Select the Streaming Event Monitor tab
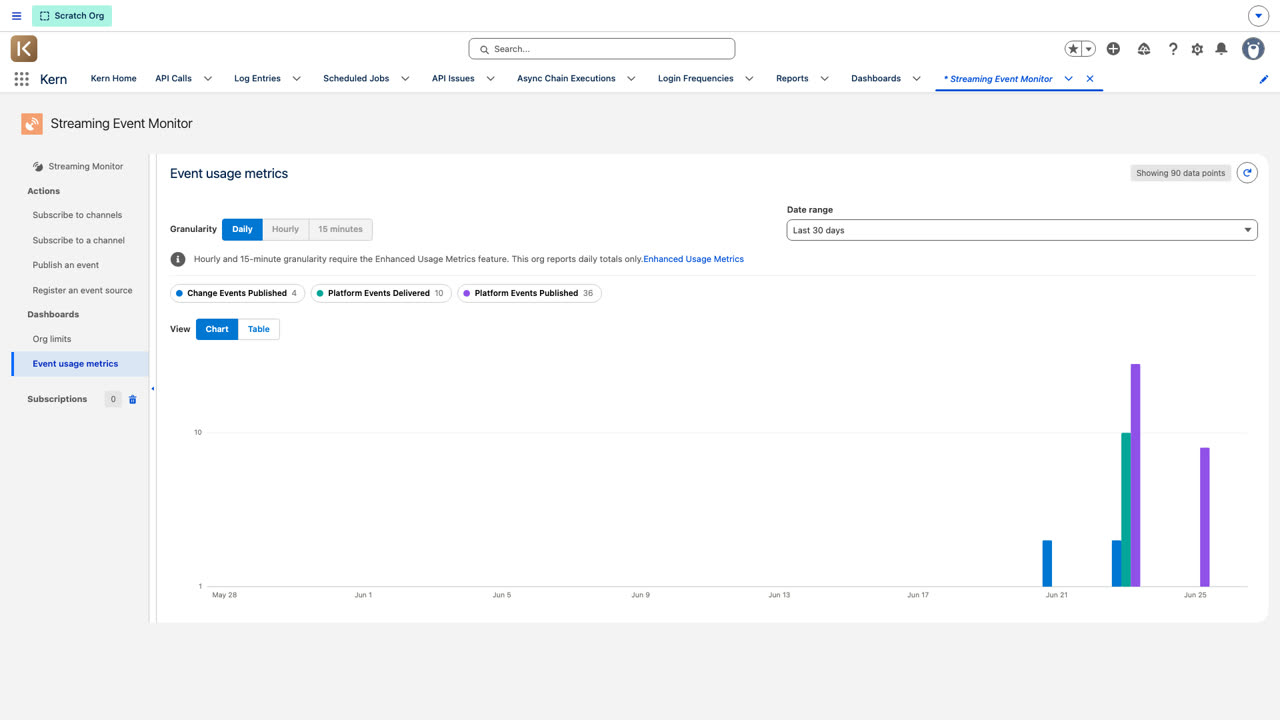Image resolution: width=1280 pixels, height=720 pixels. (998, 78)
